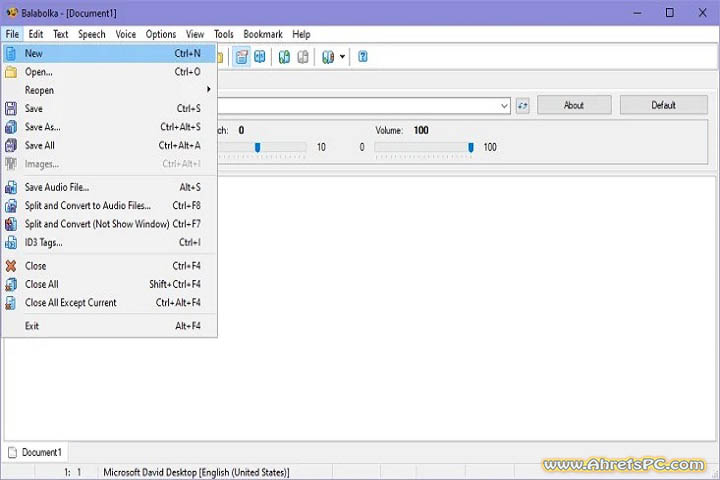Open the Help menu
This screenshot has width=720, height=480.
coord(302,34)
